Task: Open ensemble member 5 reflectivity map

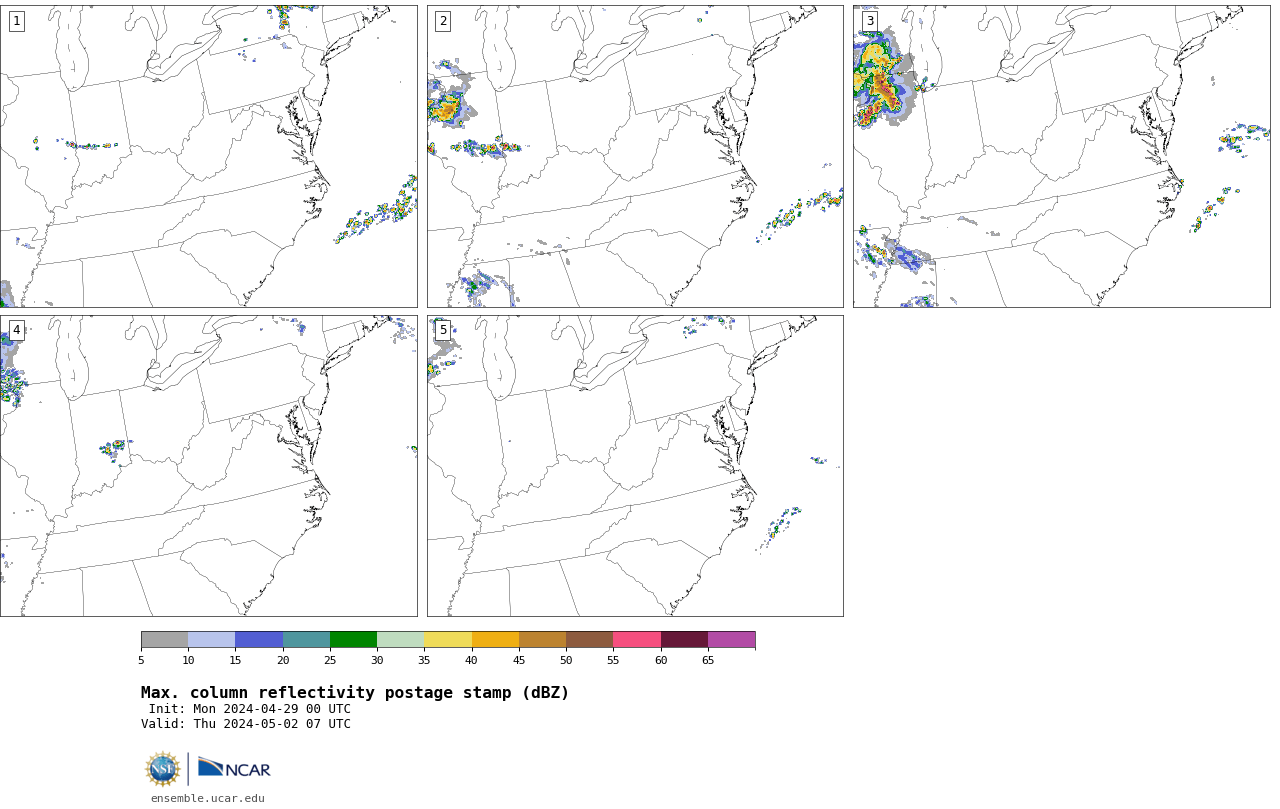Action: point(635,466)
